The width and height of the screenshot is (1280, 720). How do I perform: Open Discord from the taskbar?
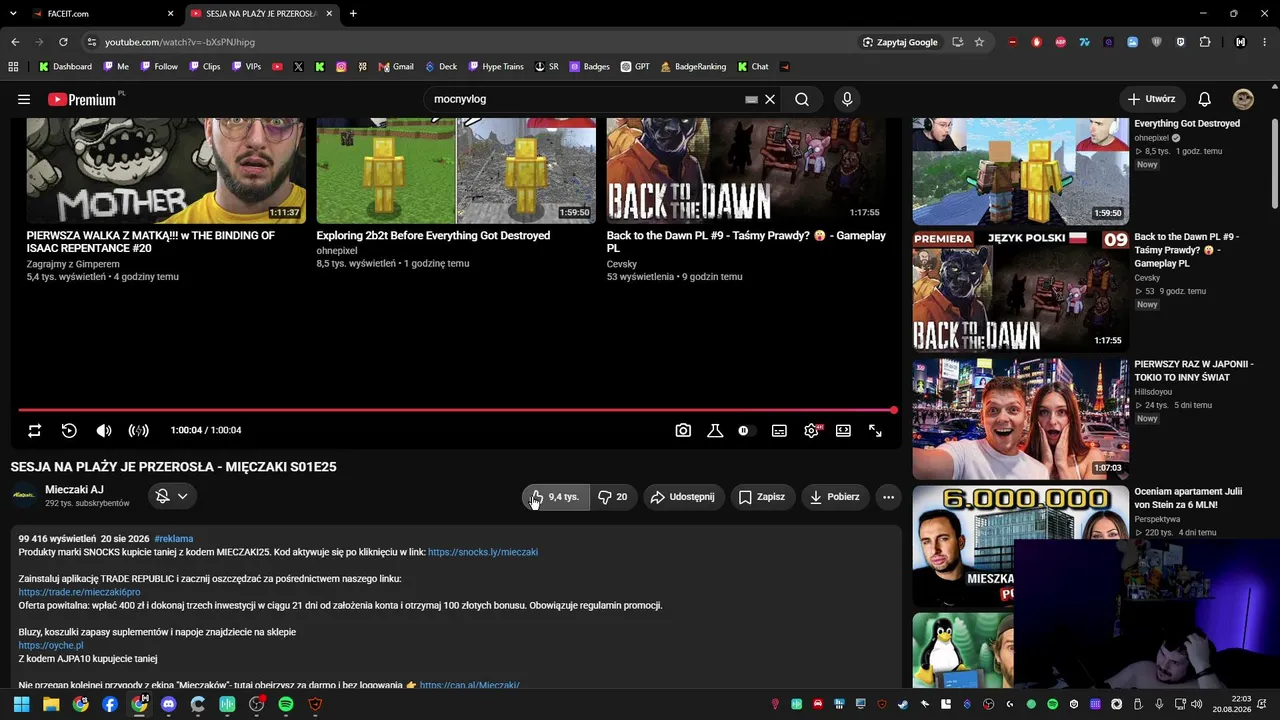[x=168, y=704]
